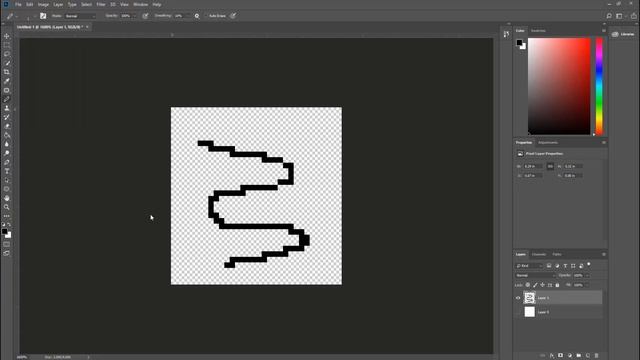Switch to the Channels tab
The width and height of the screenshot is (640, 360).
[x=539, y=254]
